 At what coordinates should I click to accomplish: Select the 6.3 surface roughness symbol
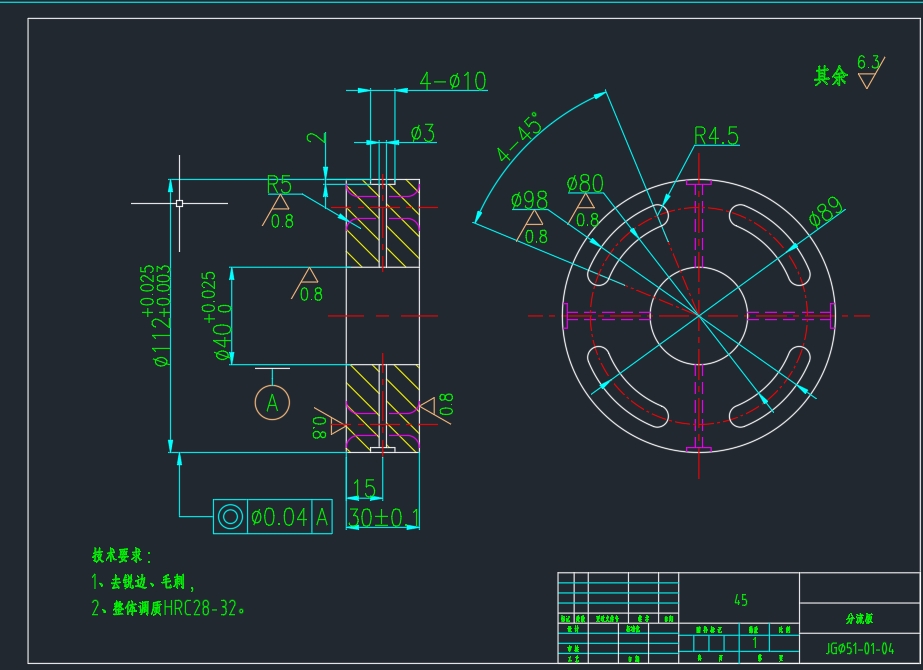coord(870,71)
